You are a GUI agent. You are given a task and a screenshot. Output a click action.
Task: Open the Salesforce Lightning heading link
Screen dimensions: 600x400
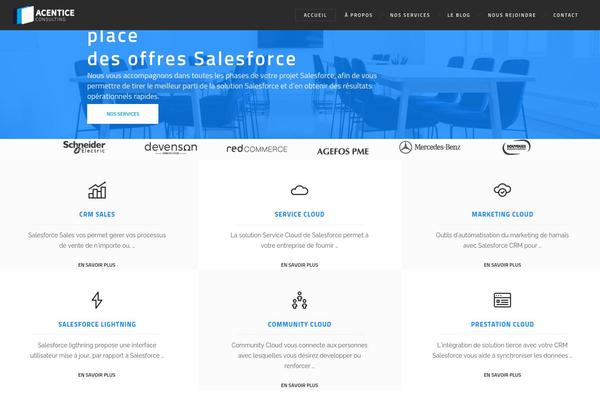97,324
